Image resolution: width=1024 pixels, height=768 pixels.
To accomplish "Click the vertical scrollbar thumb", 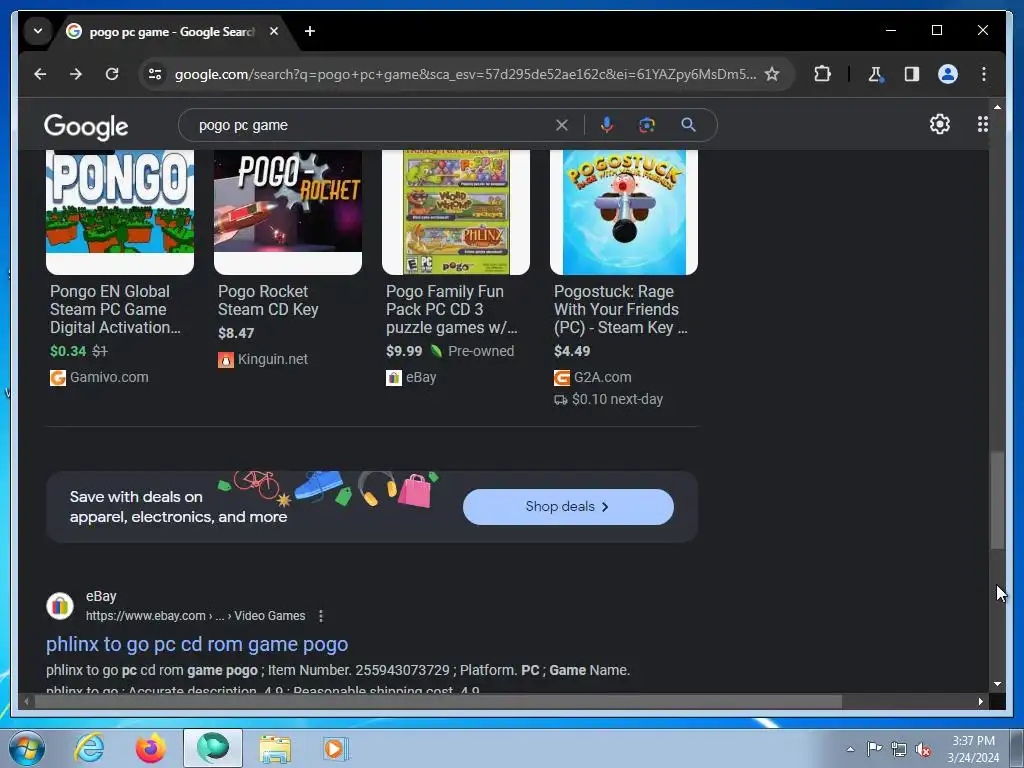I will [x=997, y=500].
